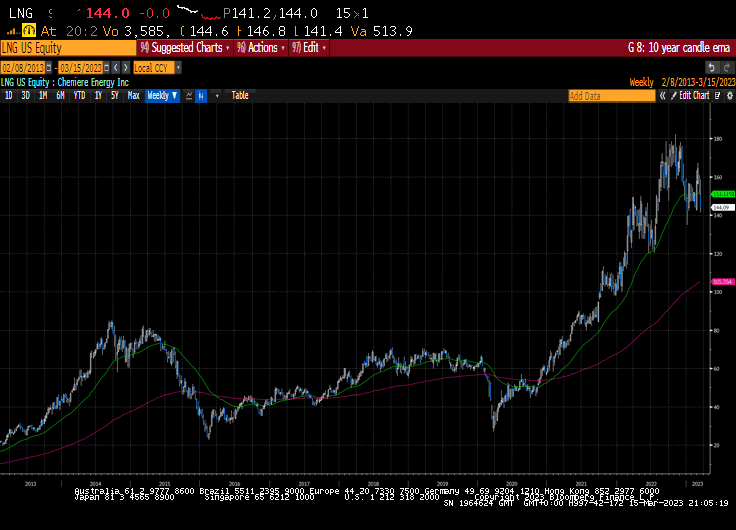Expand the Local CCY currency dropdown
The image size is (736, 530).
point(178,68)
